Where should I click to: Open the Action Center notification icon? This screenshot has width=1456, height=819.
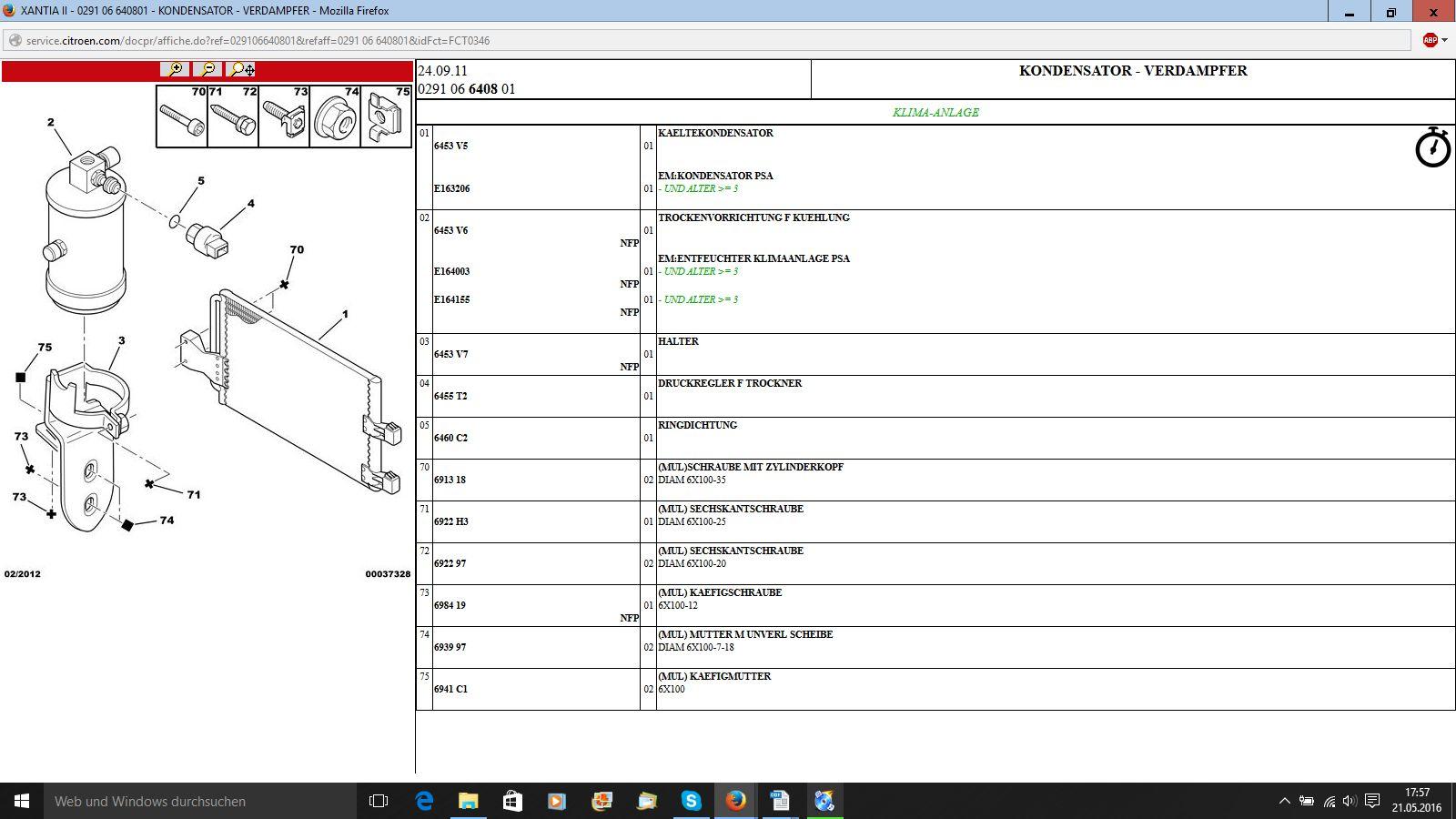(1372, 801)
